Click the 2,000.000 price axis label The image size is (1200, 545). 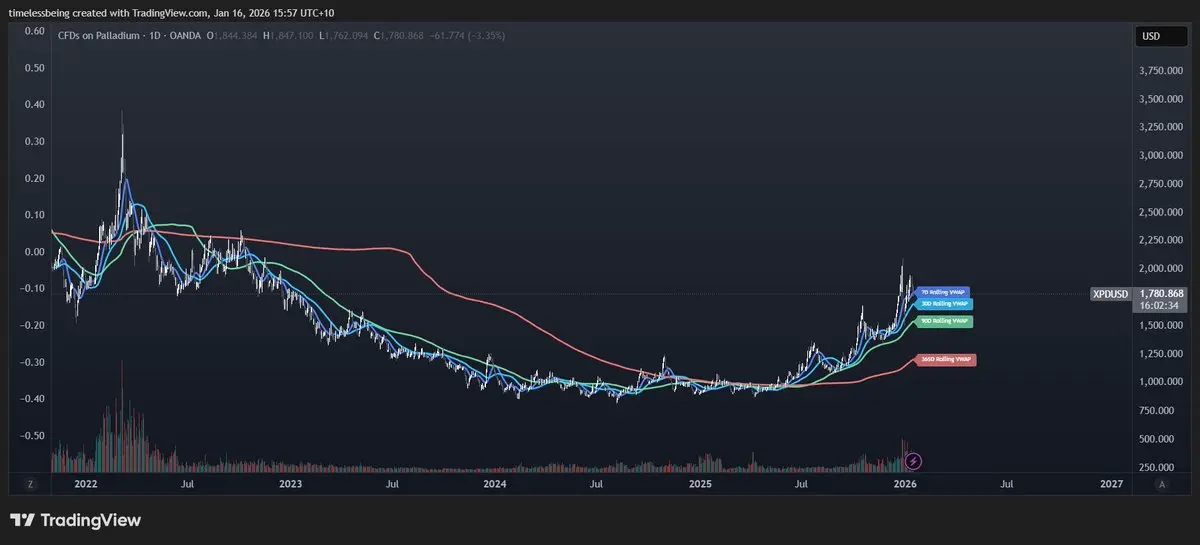[1162, 269]
